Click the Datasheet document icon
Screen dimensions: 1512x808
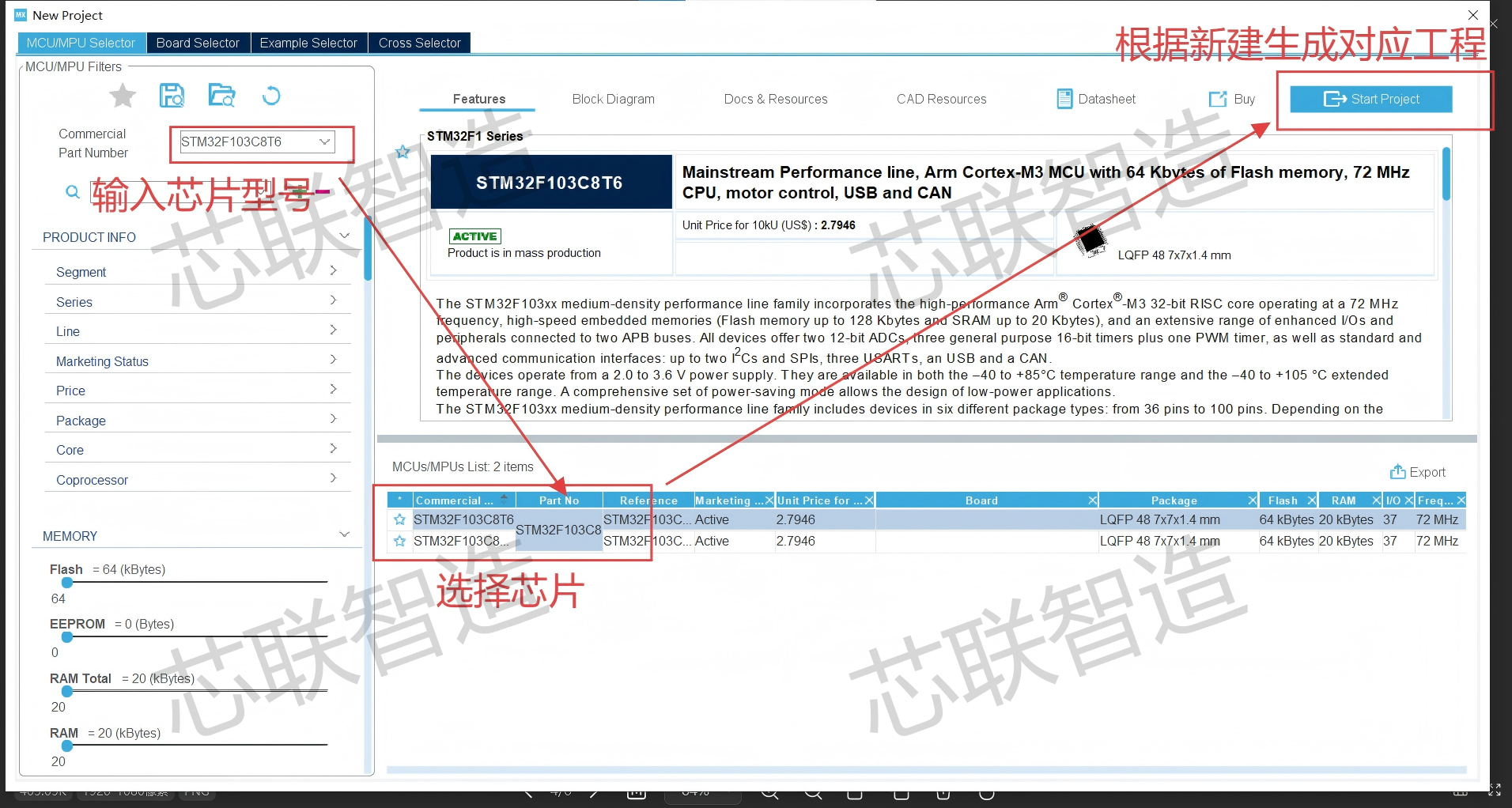coord(1065,99)
